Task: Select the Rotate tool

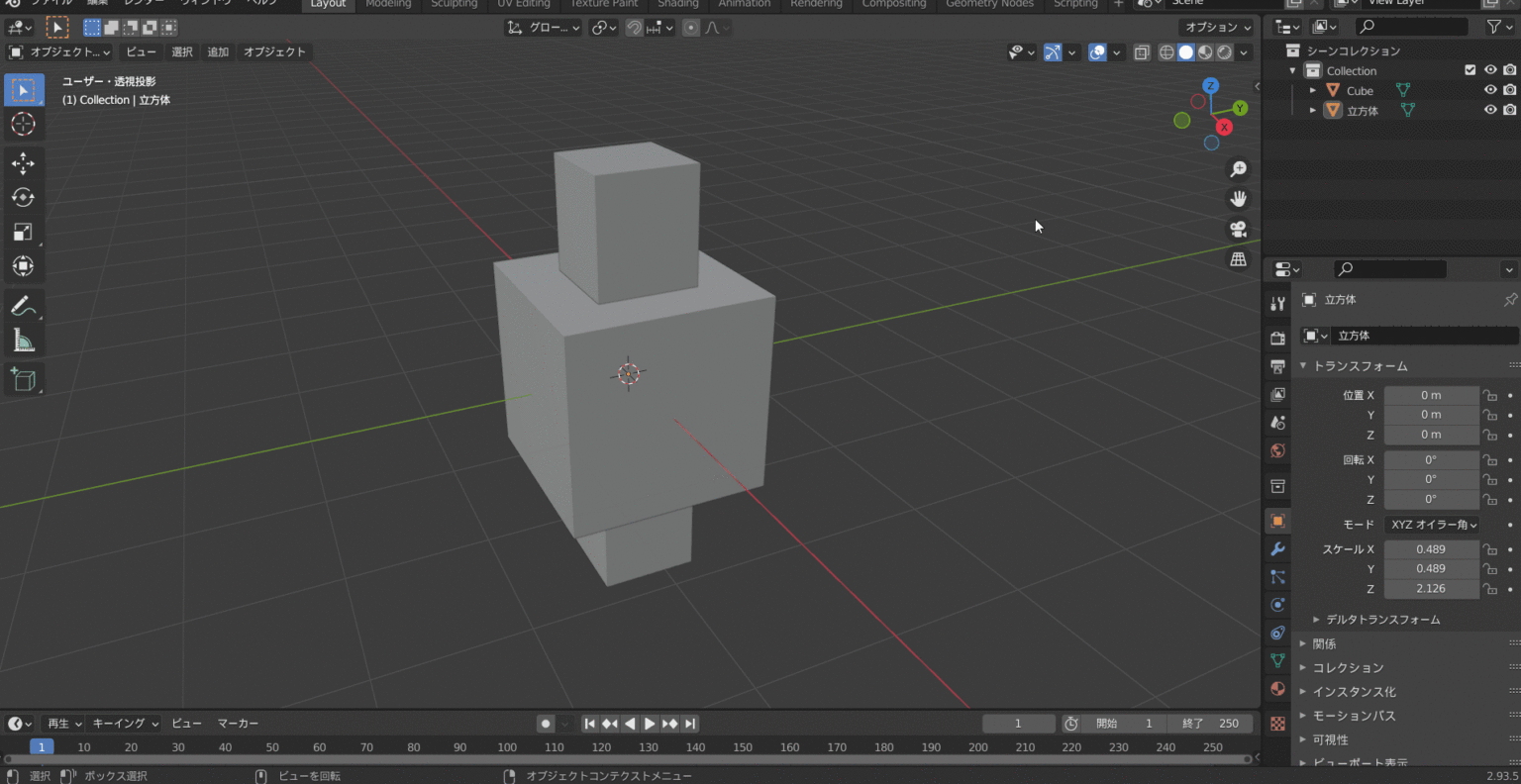Action: coord(23,198)
